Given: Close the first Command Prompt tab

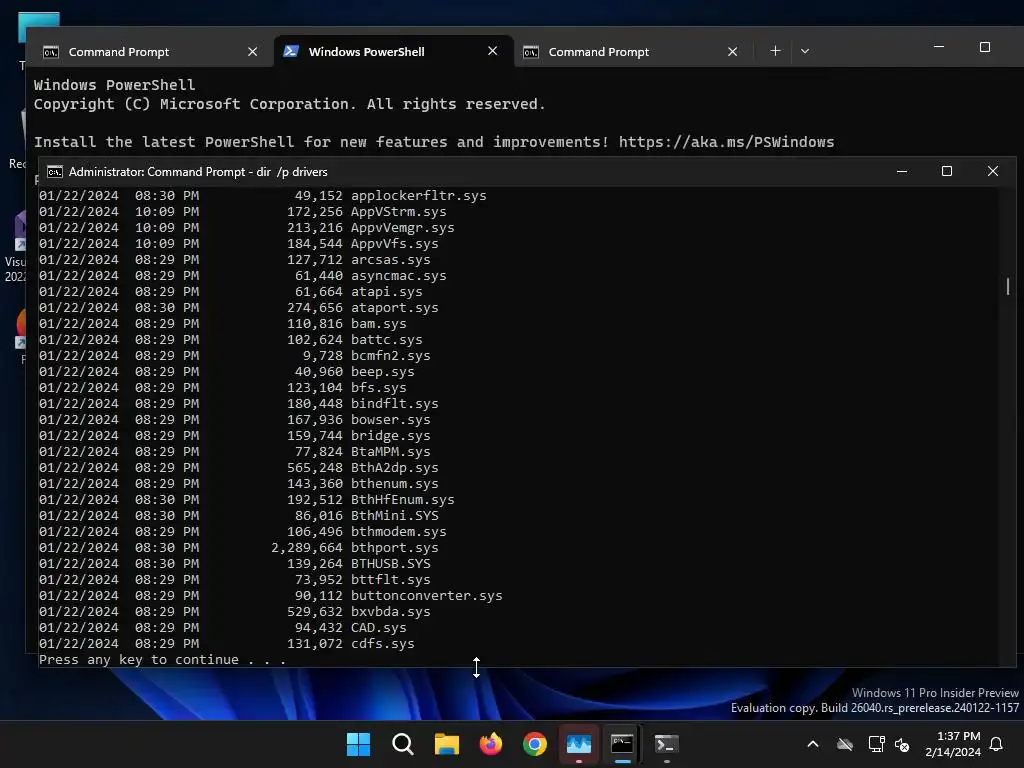Looking at the screenshot, I should pyautogui.click(x=252, y=52).
